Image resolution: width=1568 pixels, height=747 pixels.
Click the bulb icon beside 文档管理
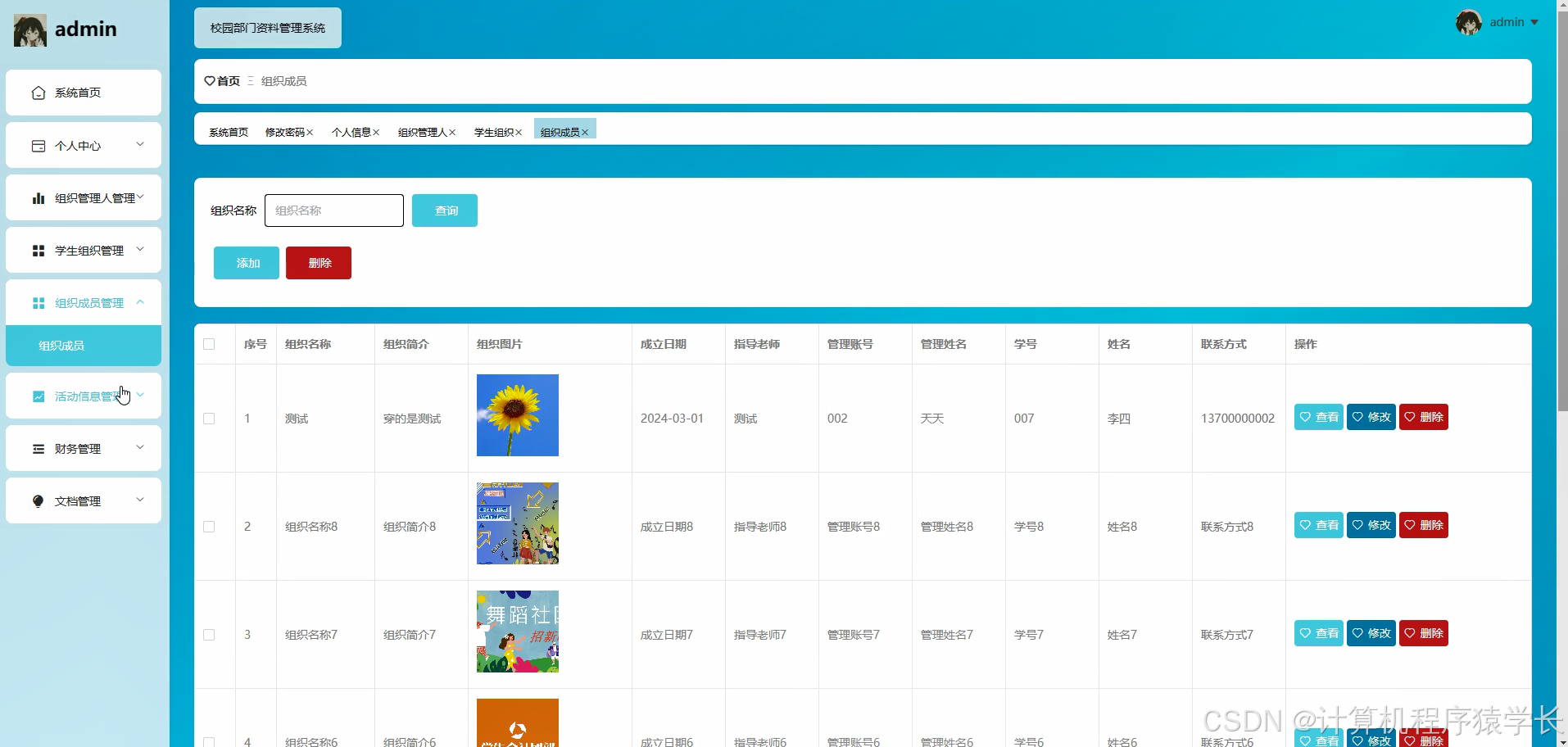click(39, 501)
